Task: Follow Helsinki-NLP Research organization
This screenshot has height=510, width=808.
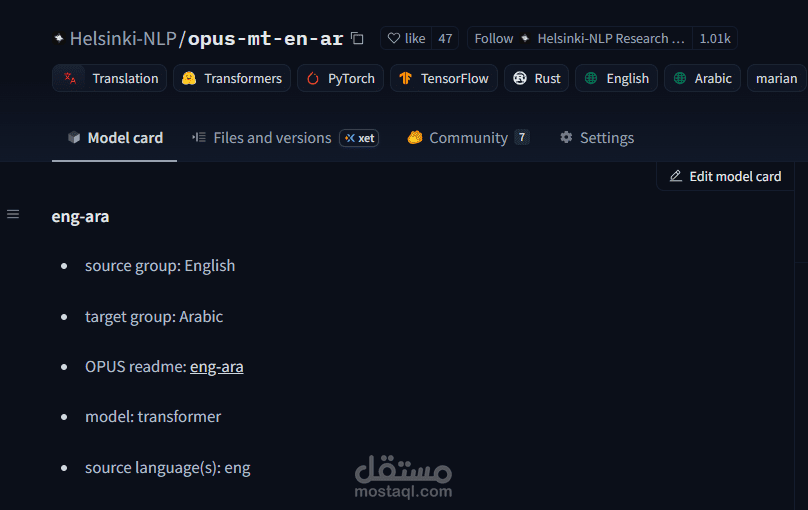Action: tap(580, 38)
